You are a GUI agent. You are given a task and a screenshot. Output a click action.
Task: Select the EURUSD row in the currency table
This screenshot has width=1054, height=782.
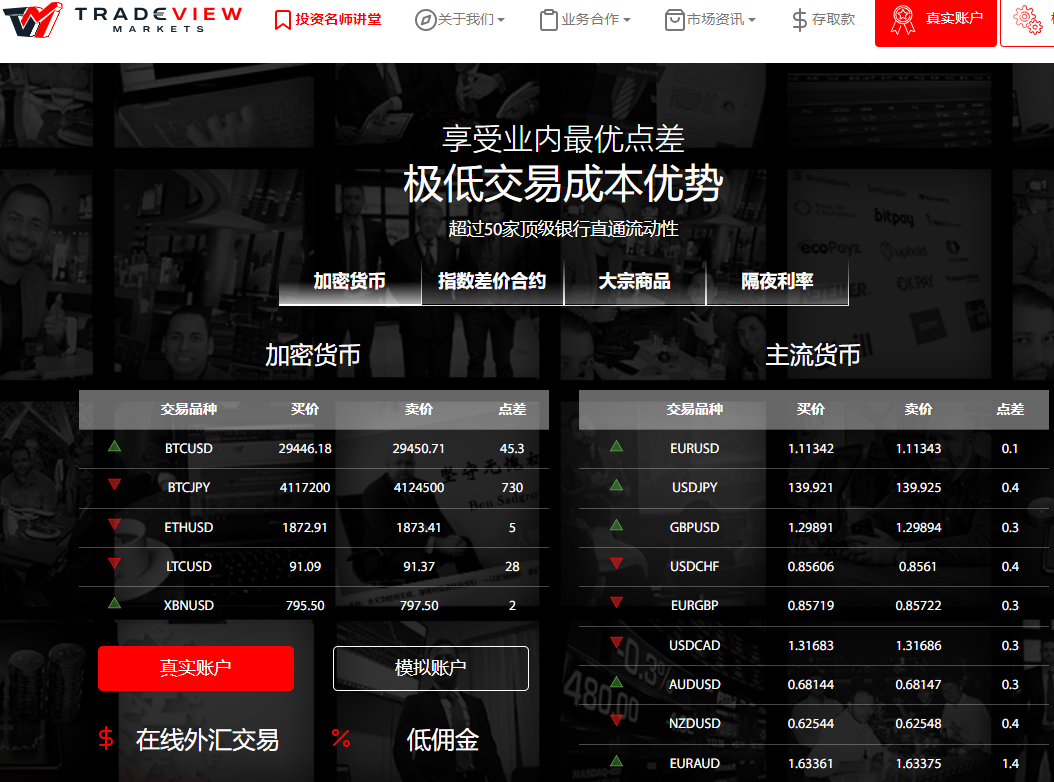(x=694, y=448)
